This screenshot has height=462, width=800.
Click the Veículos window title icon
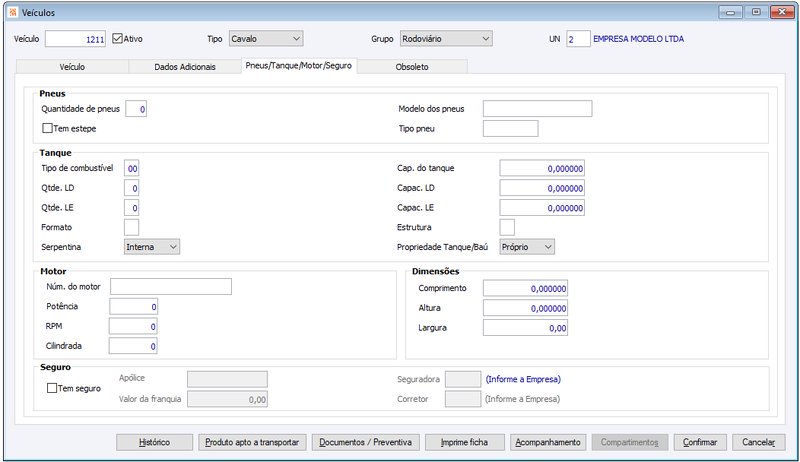coord(13,12)
